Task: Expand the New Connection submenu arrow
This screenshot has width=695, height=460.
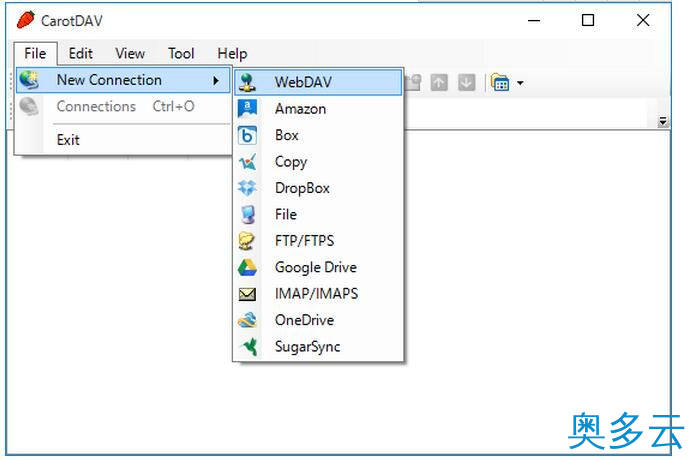Action: coord(216,81)
